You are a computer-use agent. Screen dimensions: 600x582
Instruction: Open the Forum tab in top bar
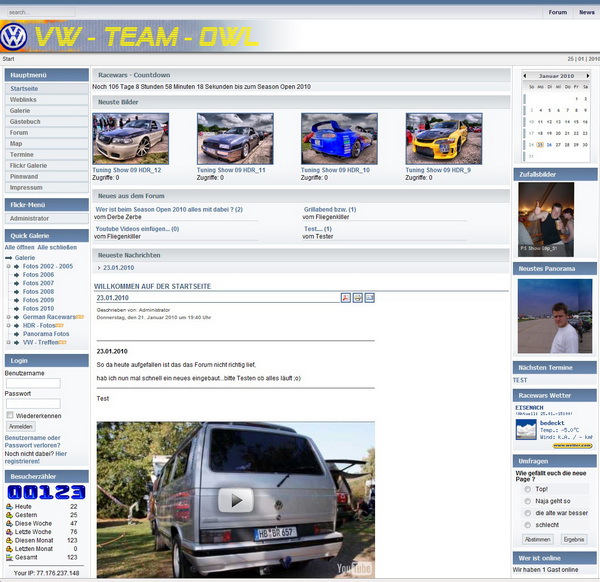[557, 13]
